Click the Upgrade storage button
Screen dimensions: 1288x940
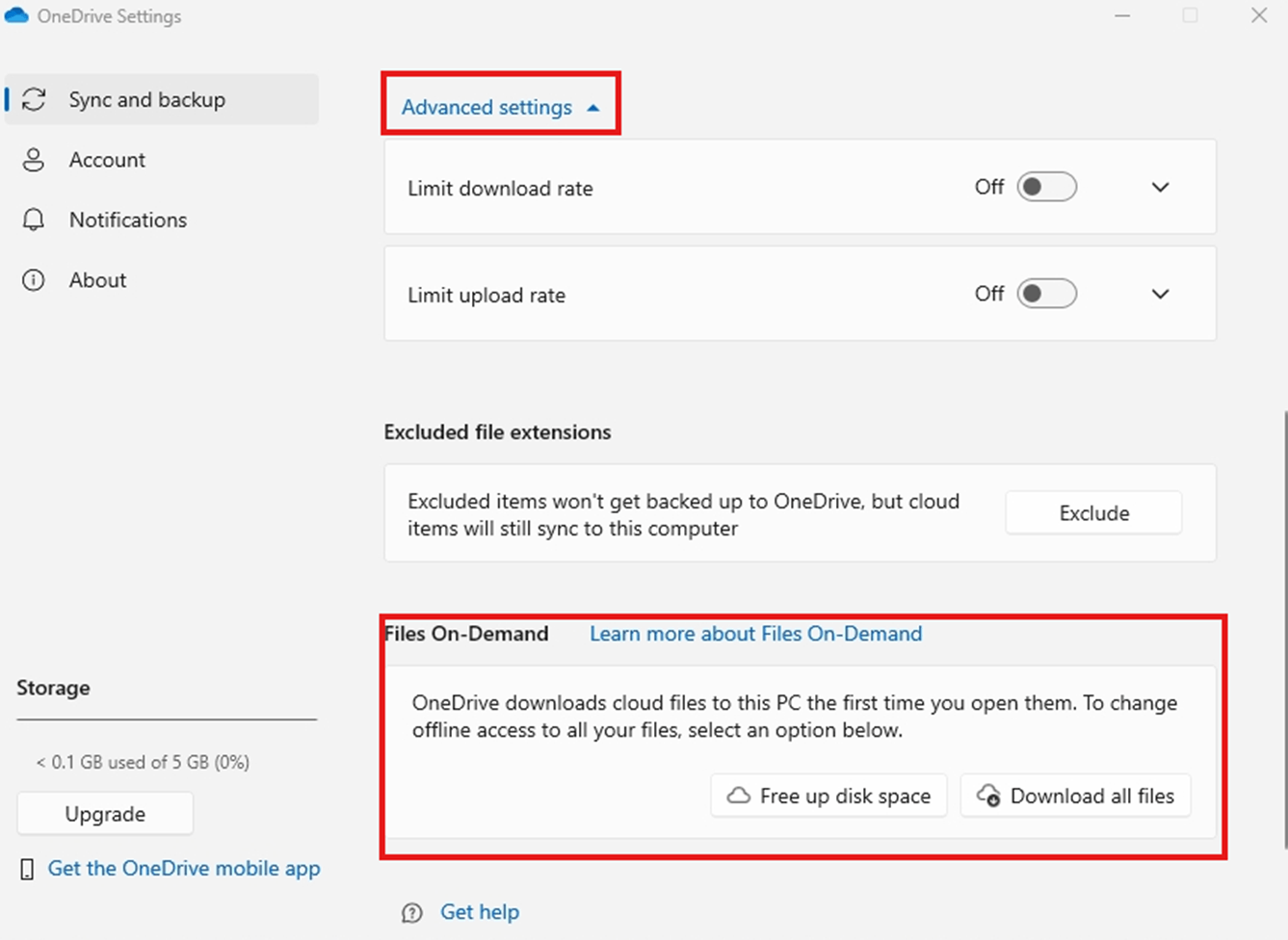[105, 814]
